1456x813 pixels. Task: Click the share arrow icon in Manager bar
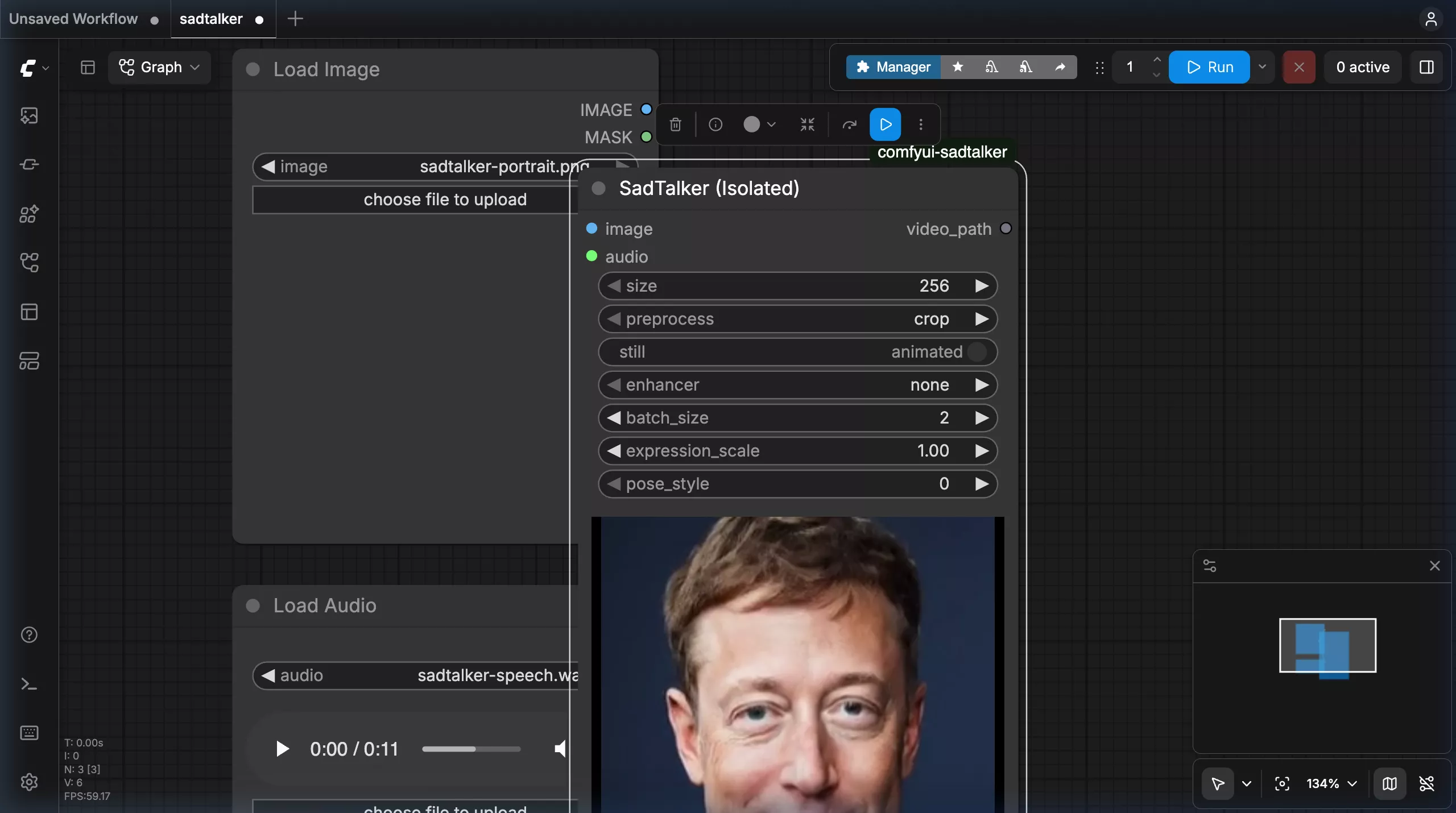coord(1060,67)
